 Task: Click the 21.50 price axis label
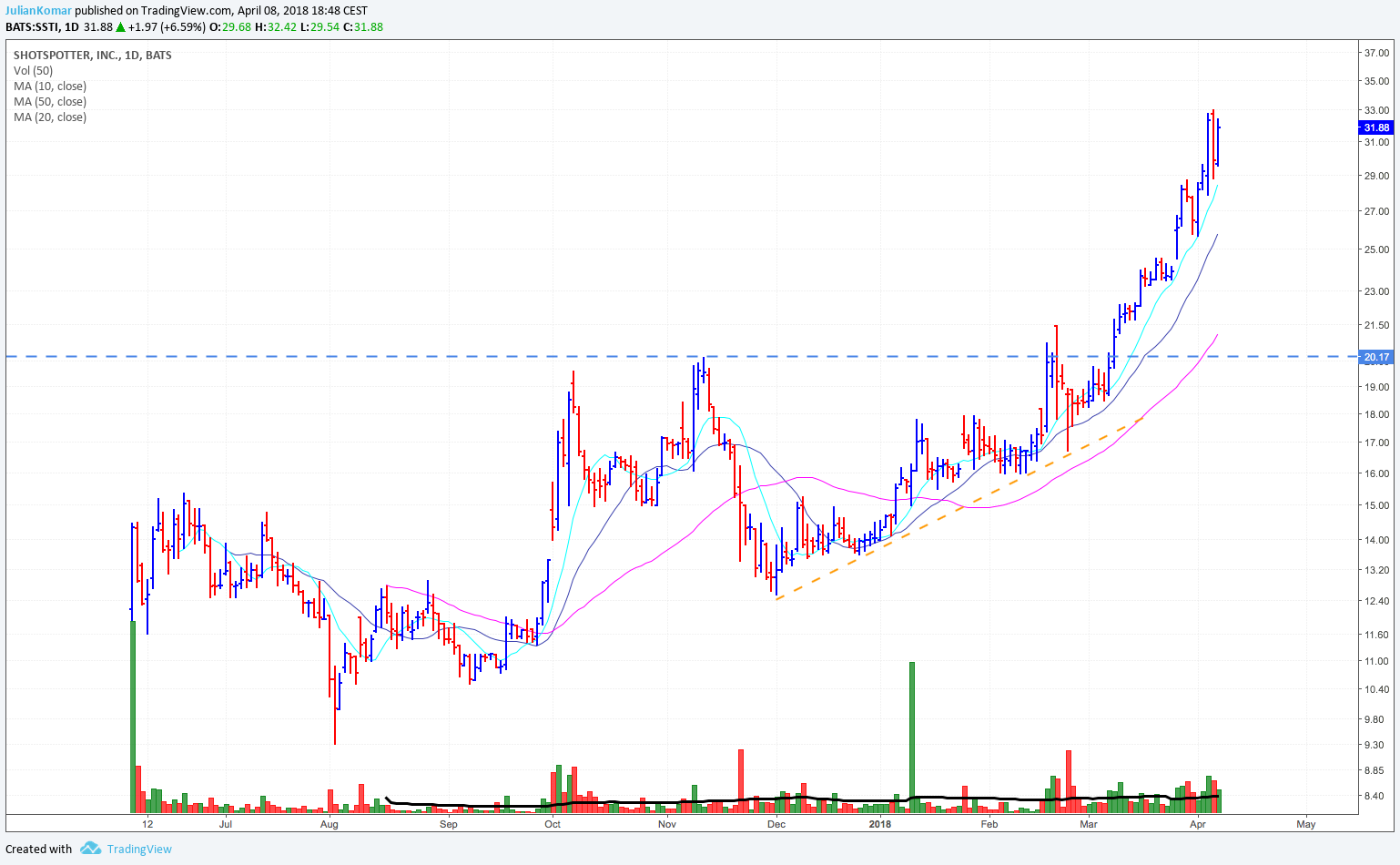click(1376, 325)
